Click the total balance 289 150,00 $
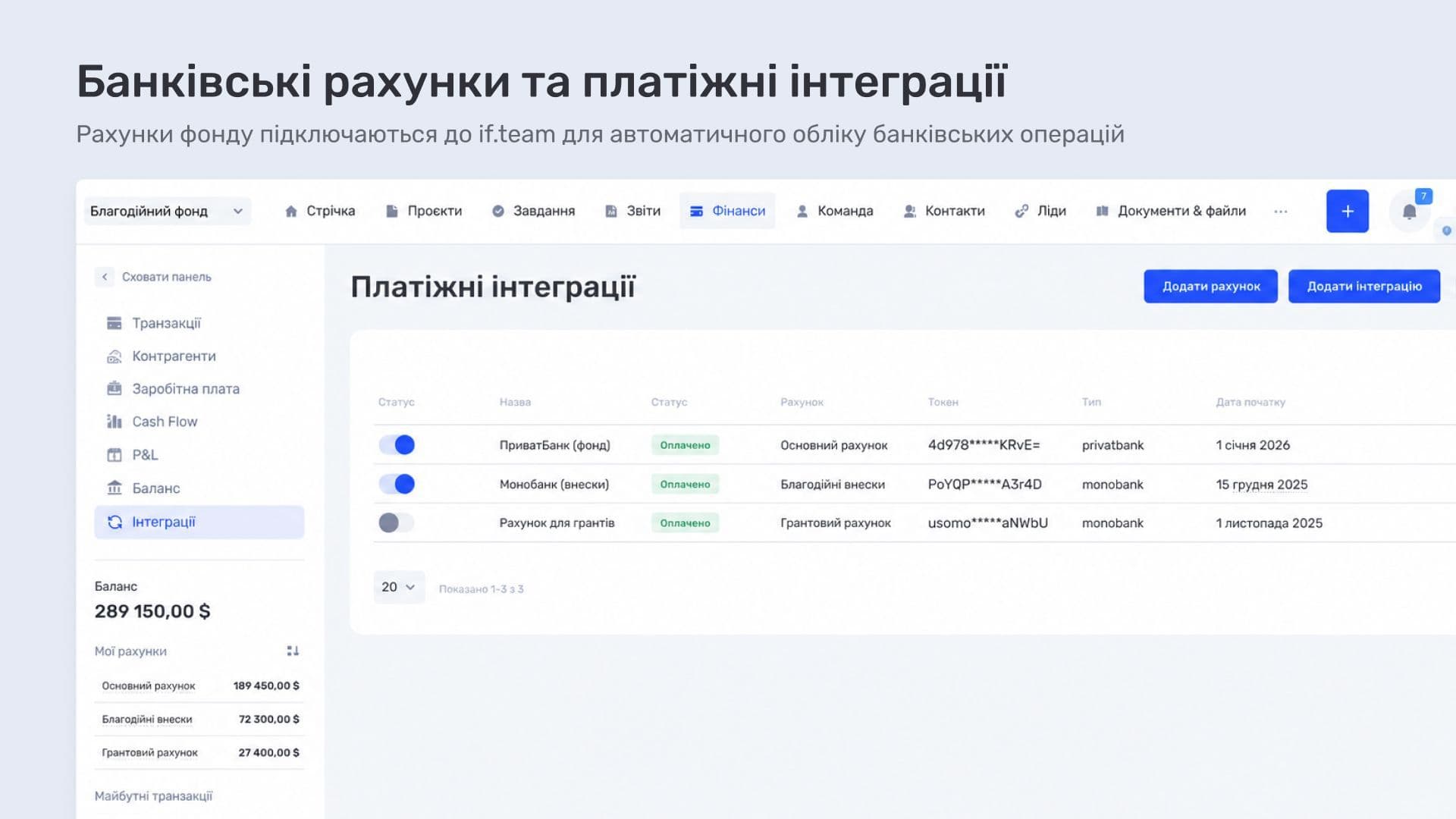 click(x=152, y=611)
